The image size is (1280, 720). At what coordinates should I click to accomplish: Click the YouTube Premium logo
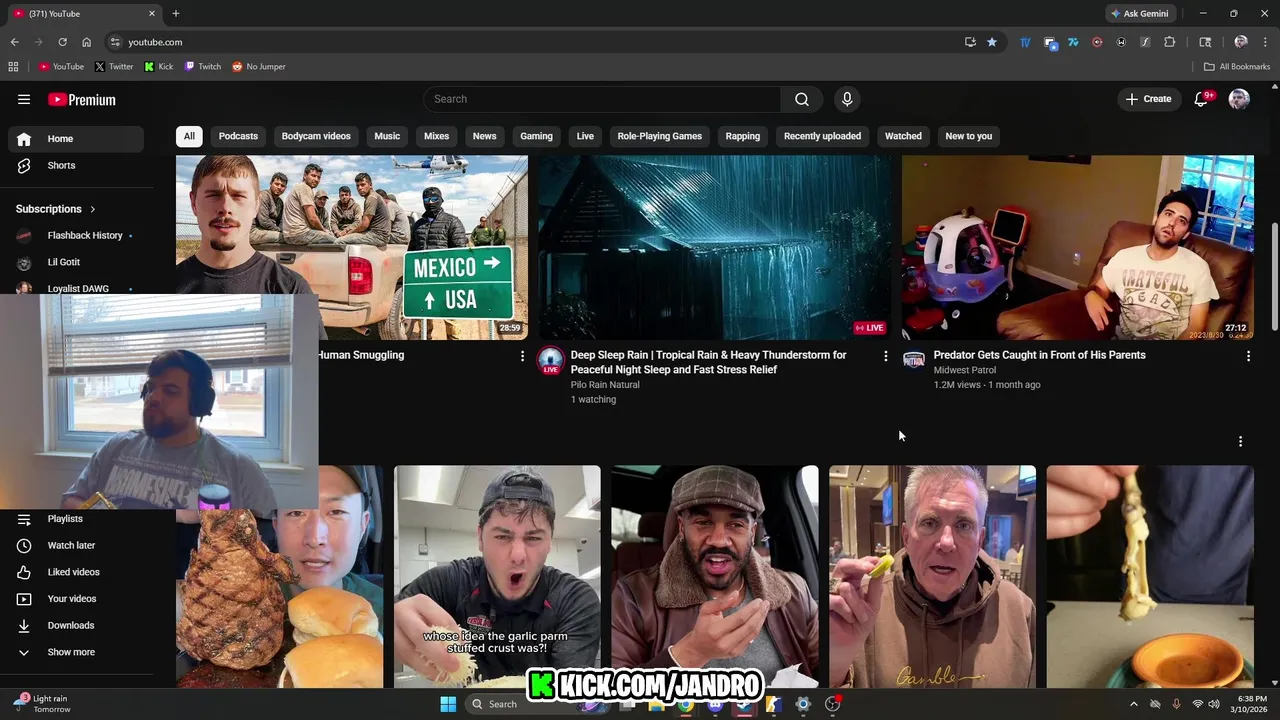point(82,99)
